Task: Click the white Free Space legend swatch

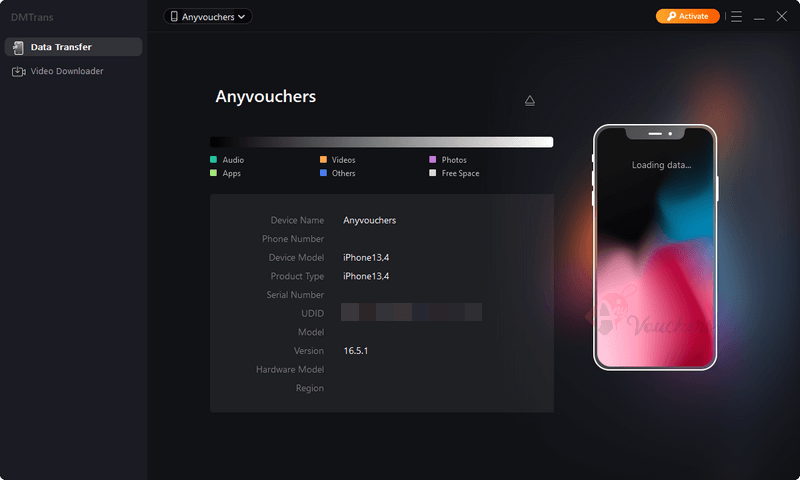Action: (x=433, y=173)
